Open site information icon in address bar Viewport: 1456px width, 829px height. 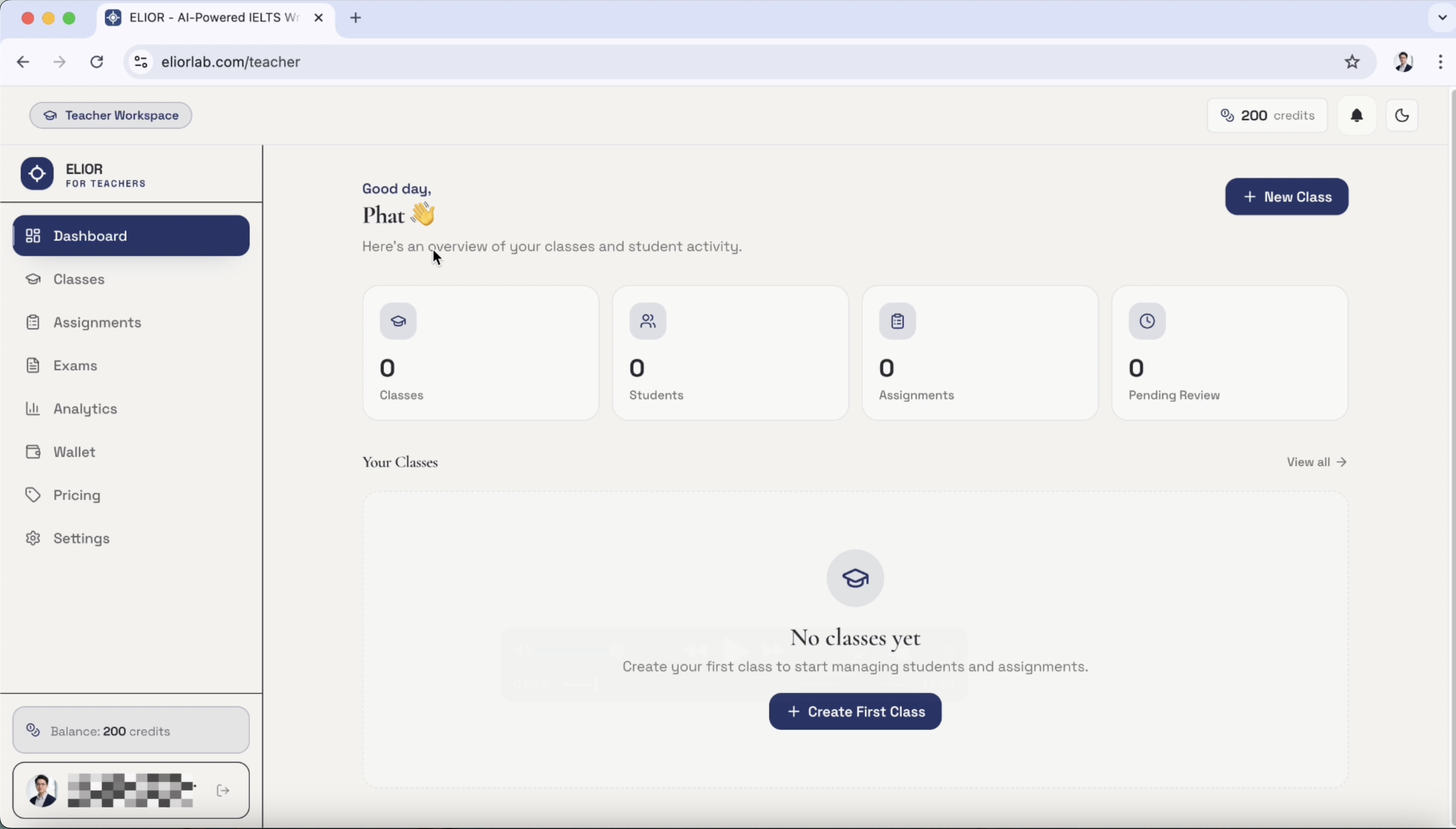[x=140, y=61]
